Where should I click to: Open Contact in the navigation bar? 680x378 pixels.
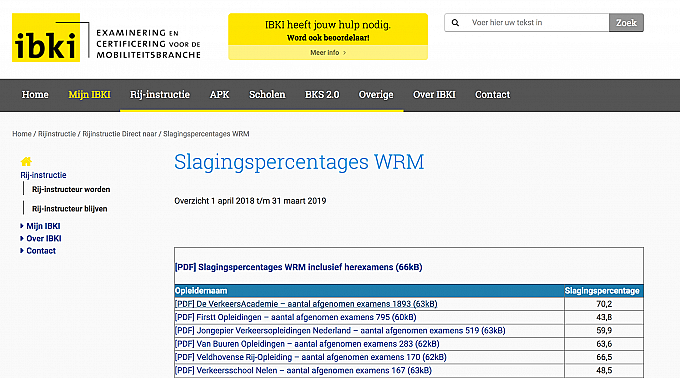coord(493,94)
